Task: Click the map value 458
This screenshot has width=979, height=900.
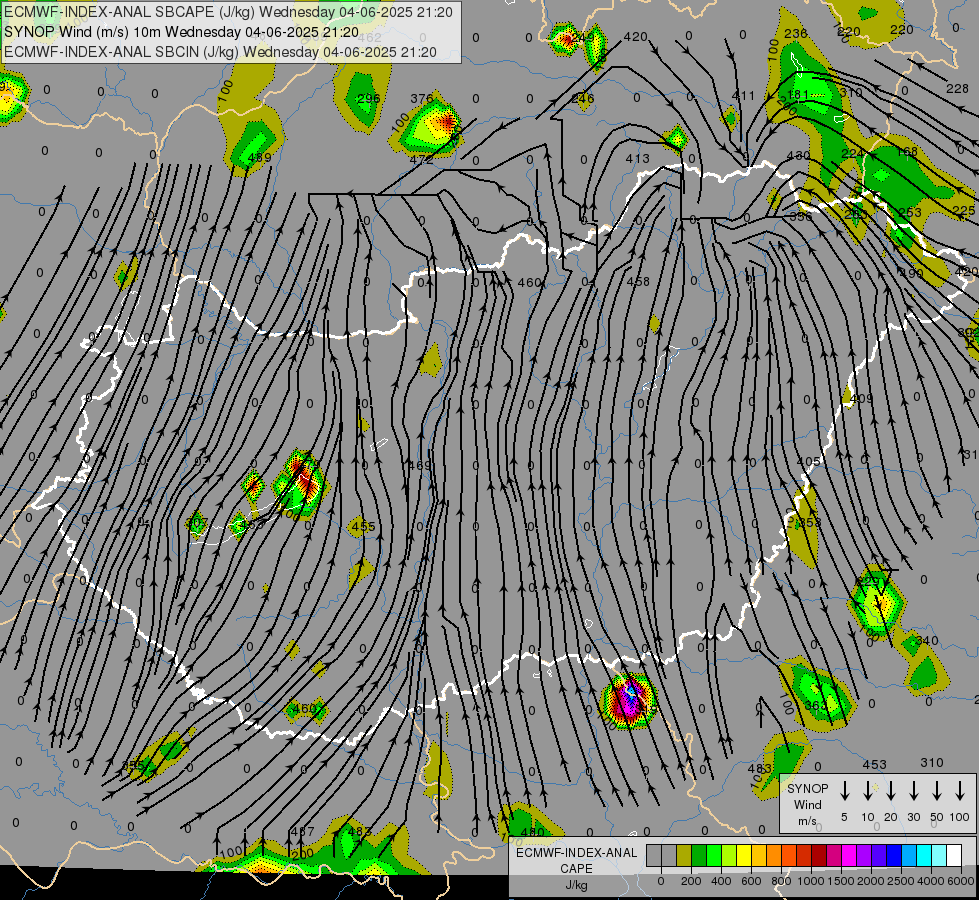Action: pyautogui.click(x=638, y=282)
